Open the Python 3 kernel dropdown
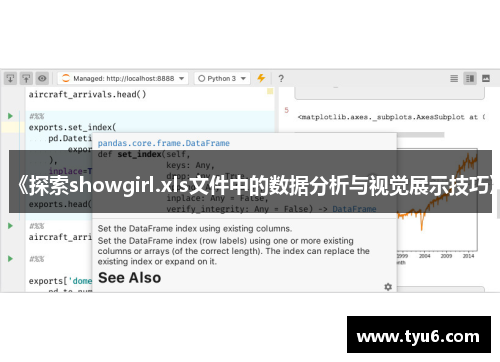This screenshot has height=362, width=500. 222,79
